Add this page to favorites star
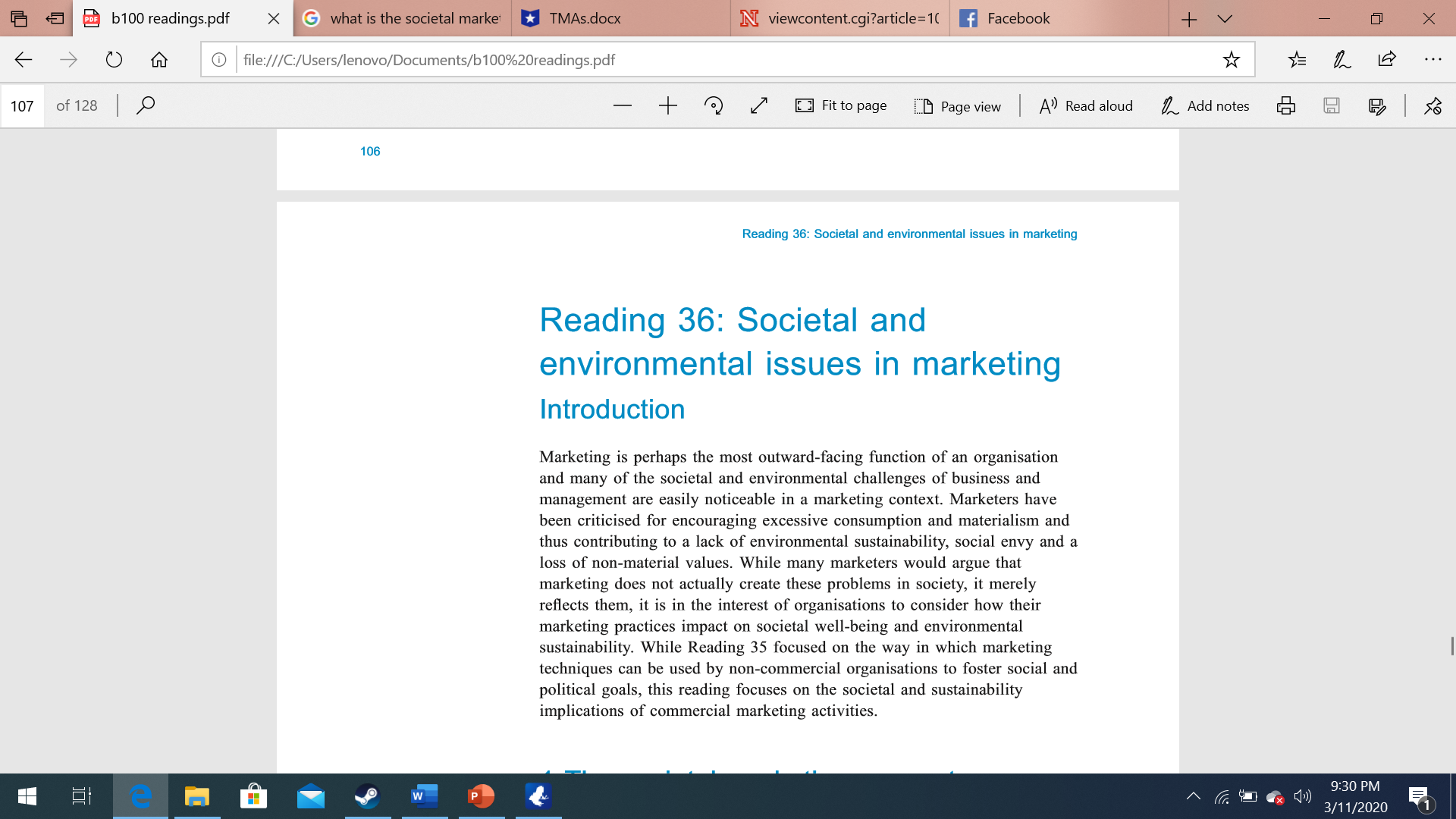The width and height of the screenshot is (1456, 819). 1231,60
